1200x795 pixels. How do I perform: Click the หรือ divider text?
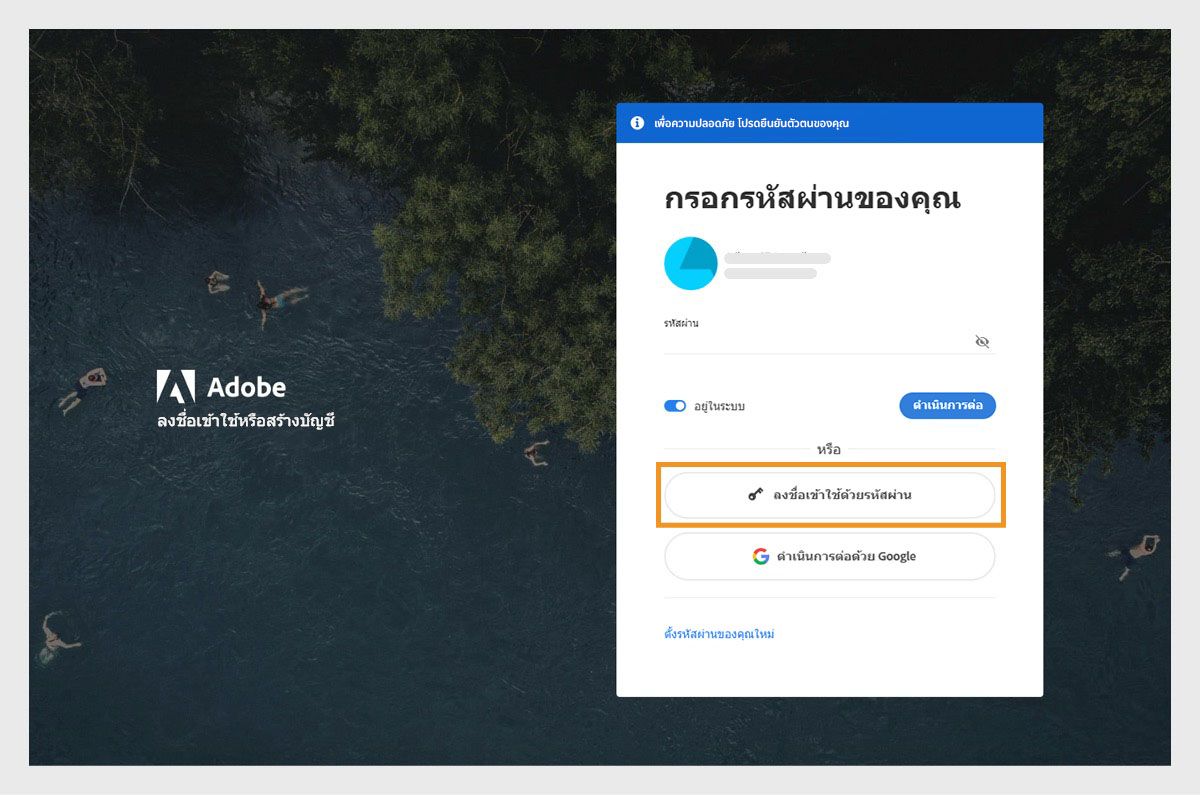[x=829, y=450]
